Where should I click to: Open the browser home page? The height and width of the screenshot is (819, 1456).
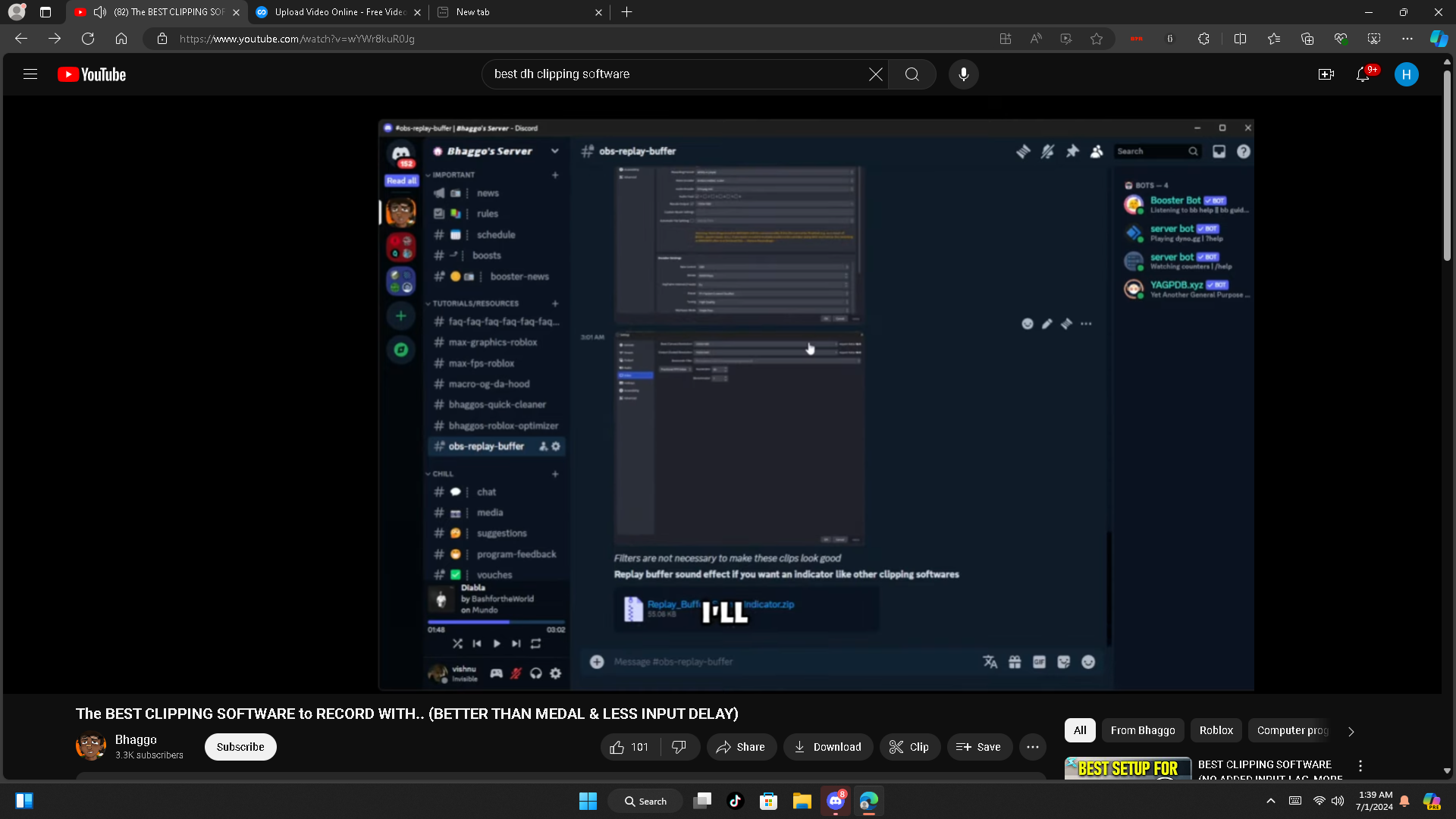[121, 39]
